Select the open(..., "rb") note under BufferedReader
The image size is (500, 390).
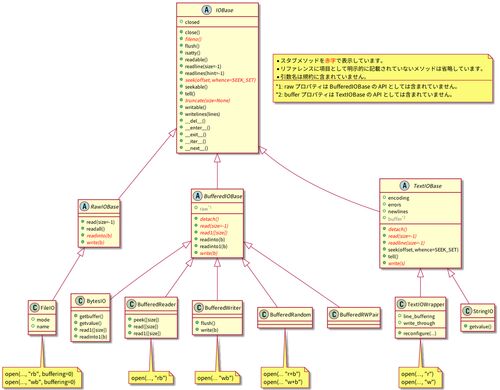pos(148,378)
